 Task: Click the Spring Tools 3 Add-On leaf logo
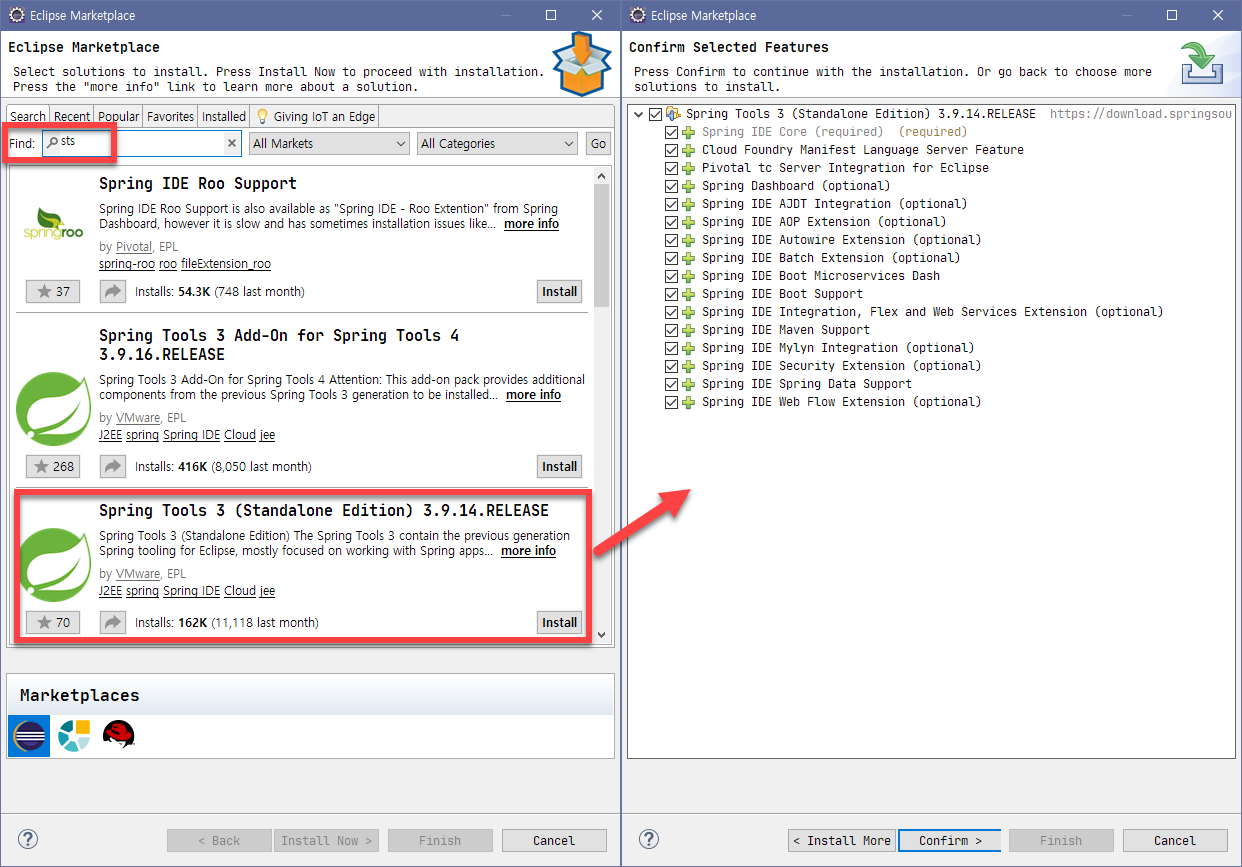54,408
